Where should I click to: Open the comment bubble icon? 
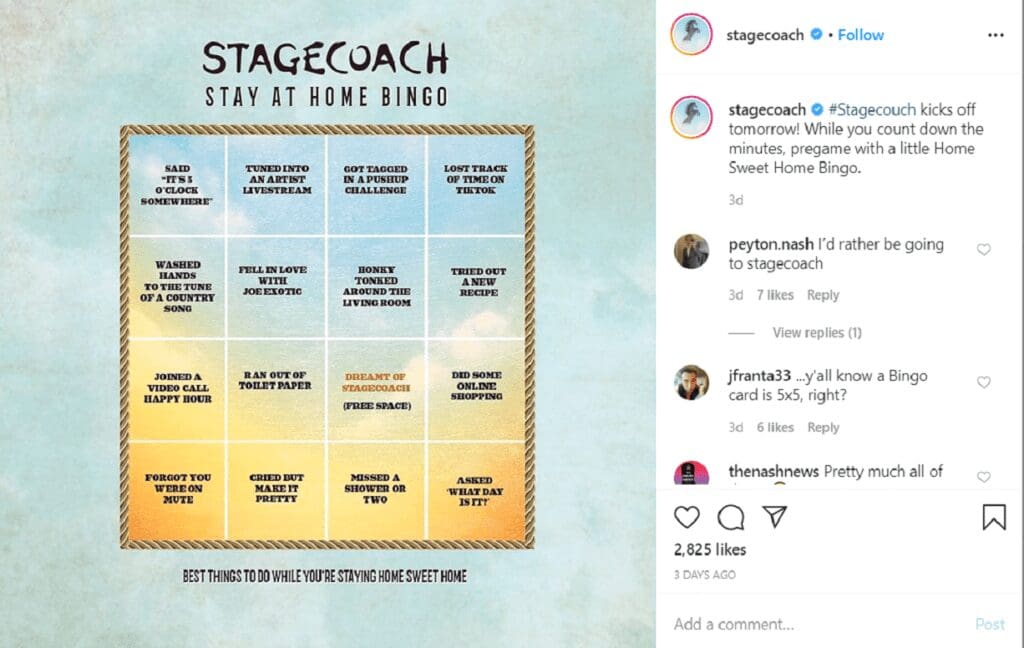(x=731, y=517)
